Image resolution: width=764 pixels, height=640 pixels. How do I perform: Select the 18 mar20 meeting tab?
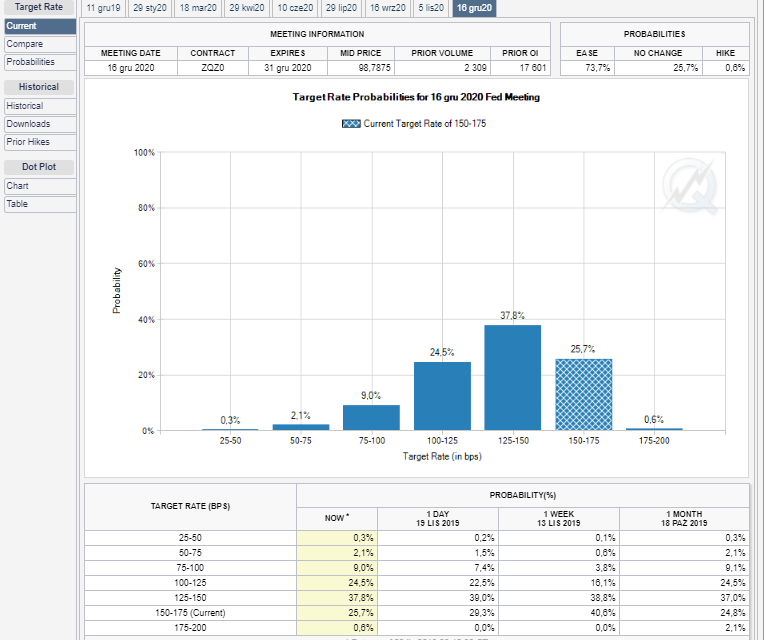tap(198, 8)
